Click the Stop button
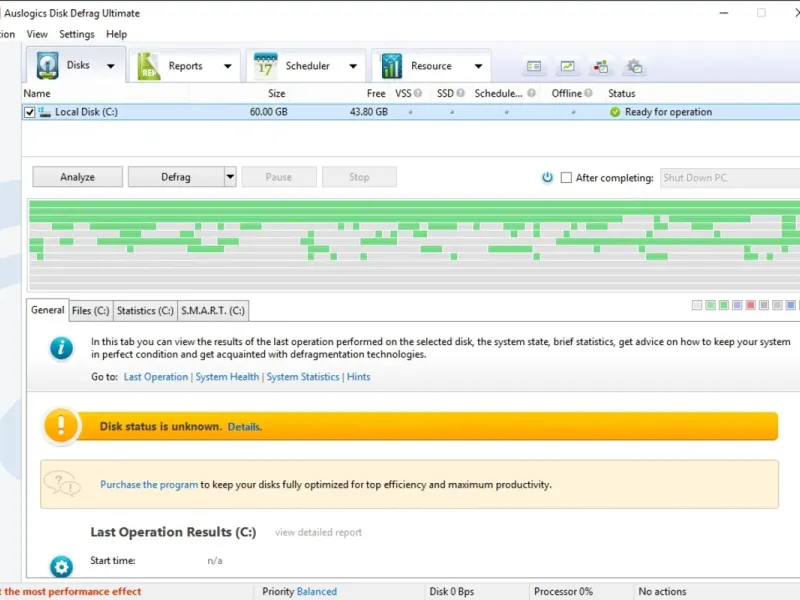800x600 pixels. coord(359,177)
